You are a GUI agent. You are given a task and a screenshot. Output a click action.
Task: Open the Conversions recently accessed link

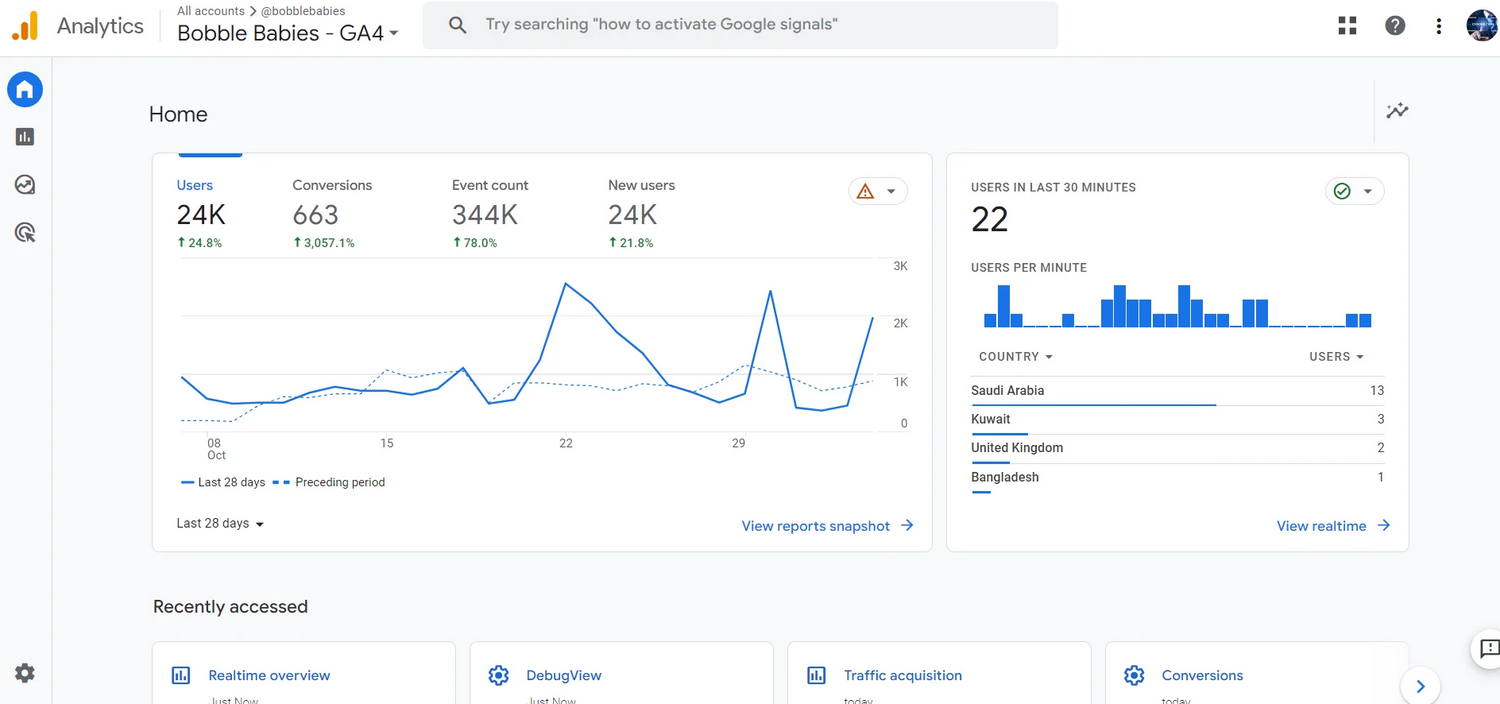point(1202,676)
